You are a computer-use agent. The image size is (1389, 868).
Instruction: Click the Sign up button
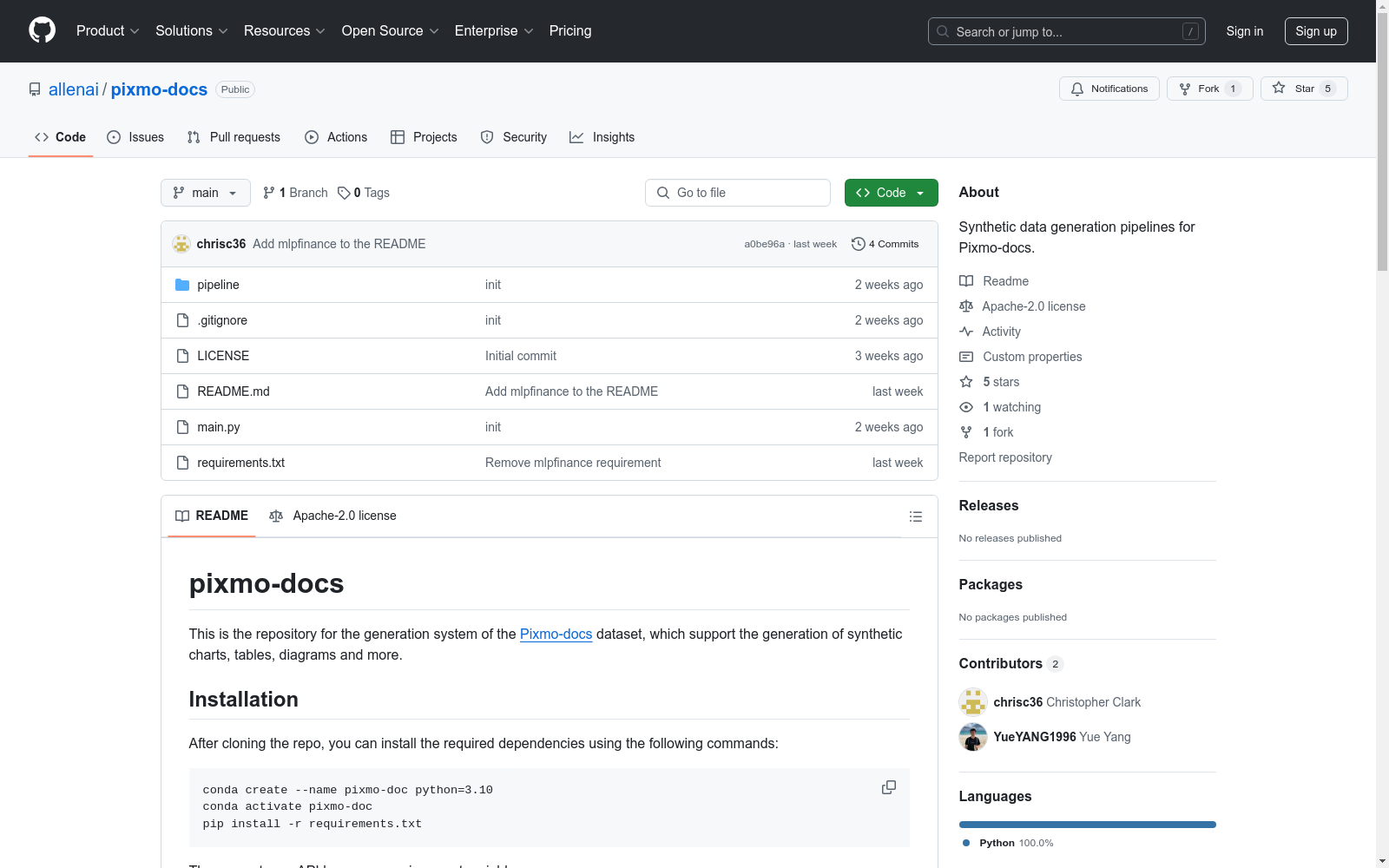1316,31
